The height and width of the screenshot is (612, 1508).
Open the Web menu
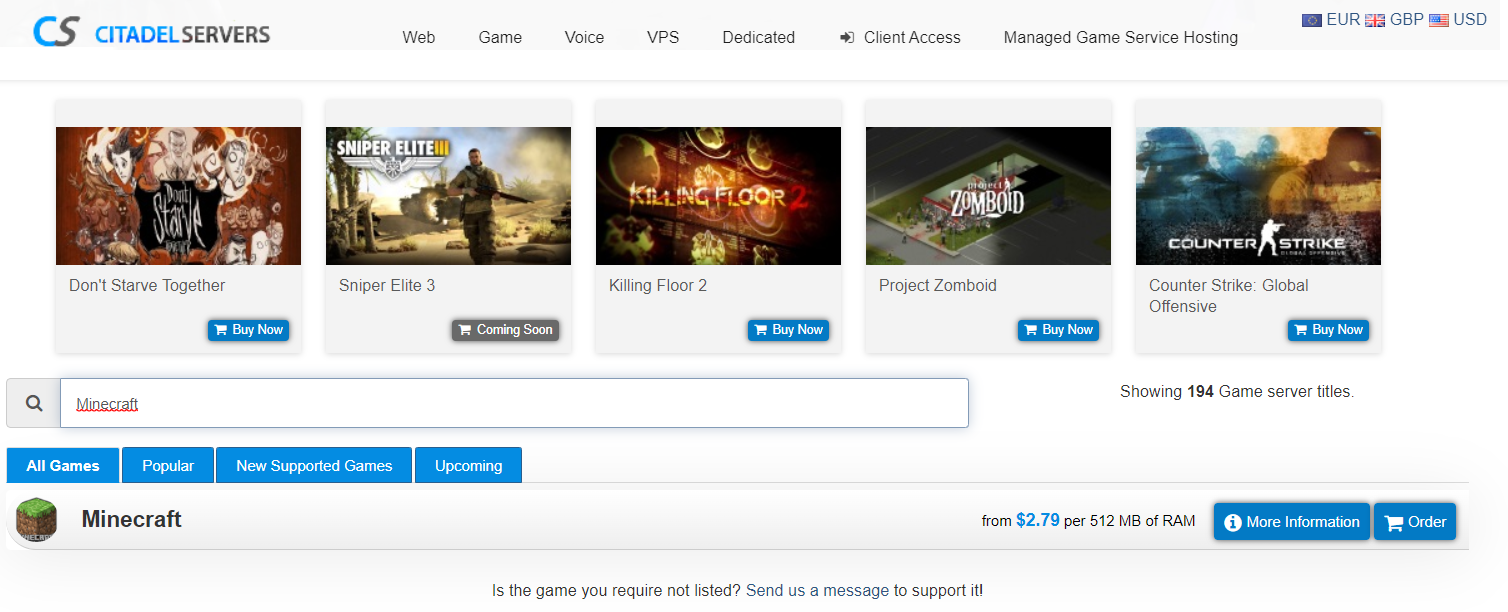click(419, 37)
